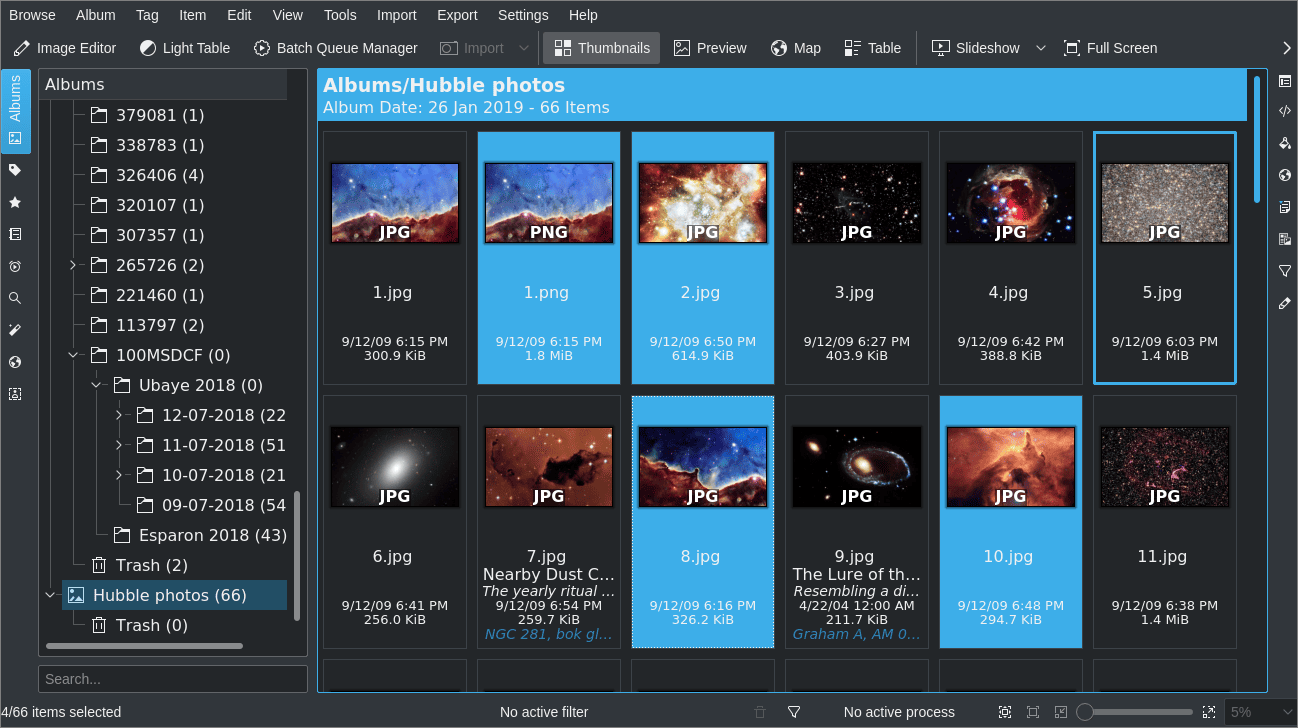Switch to Preview mode

710,47
